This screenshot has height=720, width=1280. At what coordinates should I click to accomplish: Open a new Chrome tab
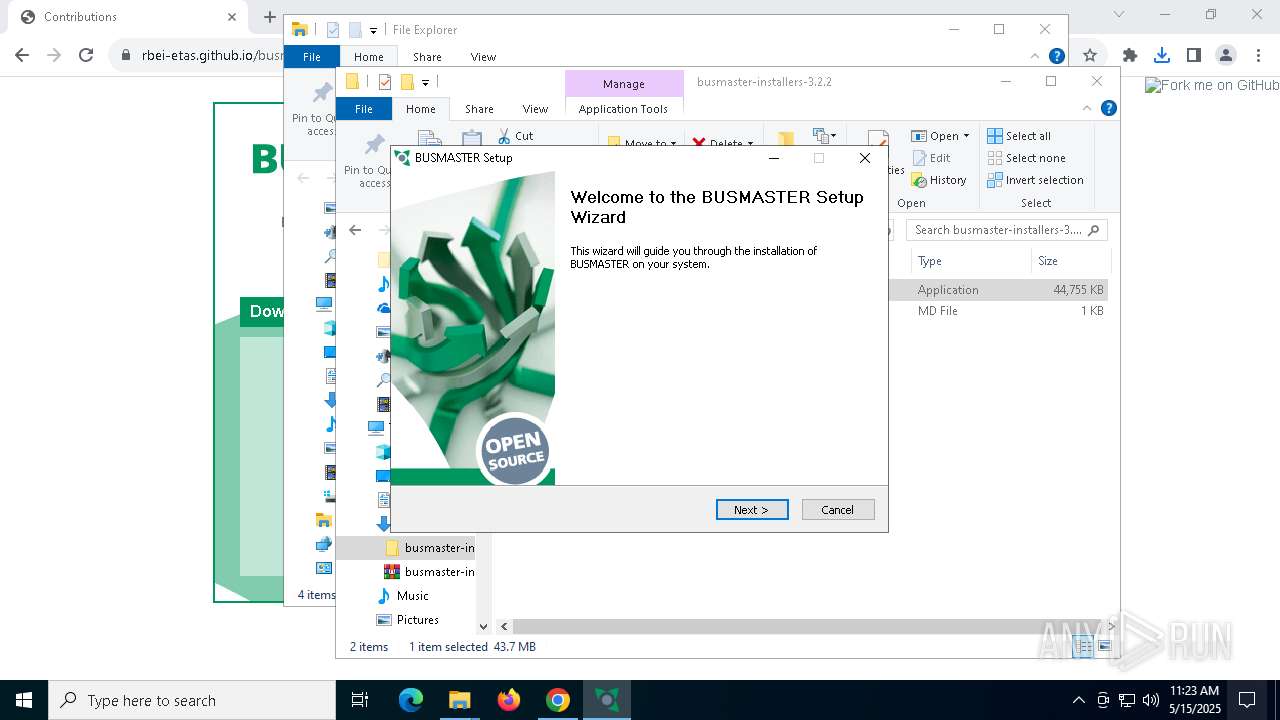(x=269, y=16)
